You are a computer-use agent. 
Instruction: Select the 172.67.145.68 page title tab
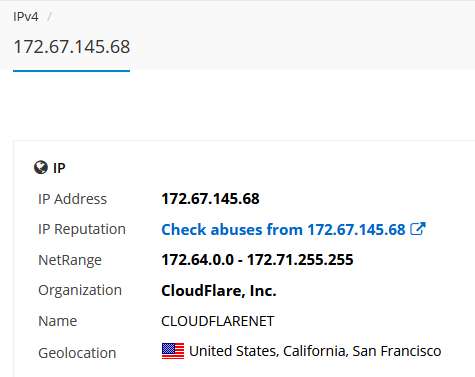(72, 47)
